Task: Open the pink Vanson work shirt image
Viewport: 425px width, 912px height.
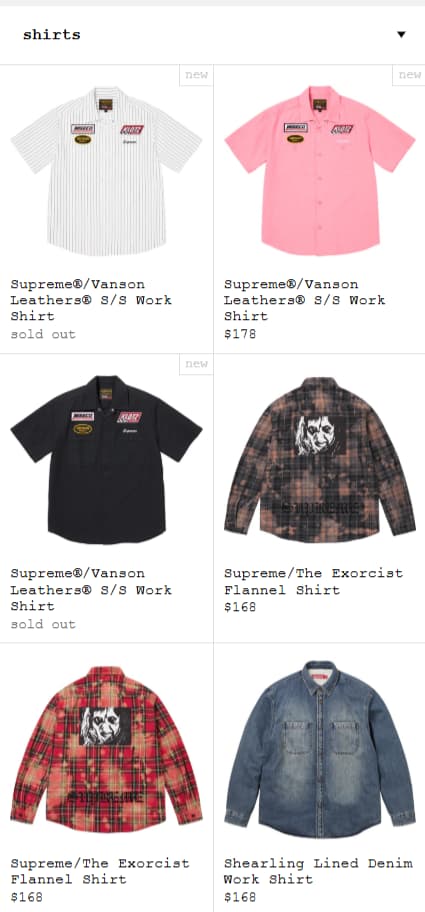Action: pos(320,171)
